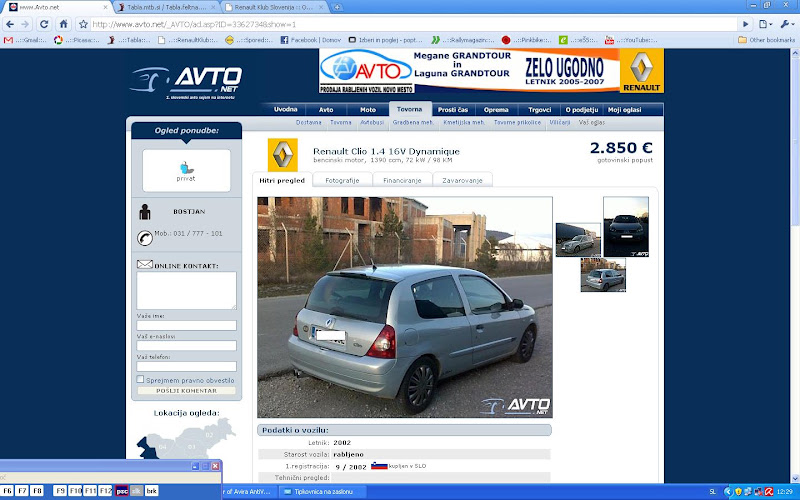Open the Facebook | Domov bookmark

point(311,40)
